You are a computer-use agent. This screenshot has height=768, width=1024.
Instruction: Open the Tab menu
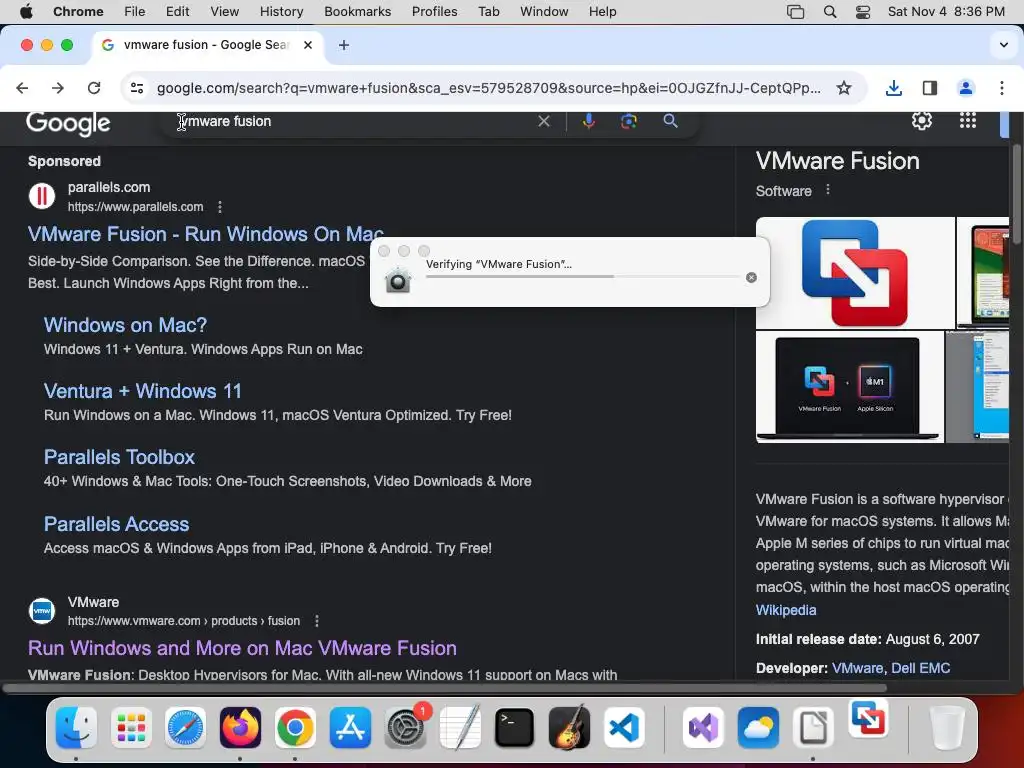pos(488,12)
